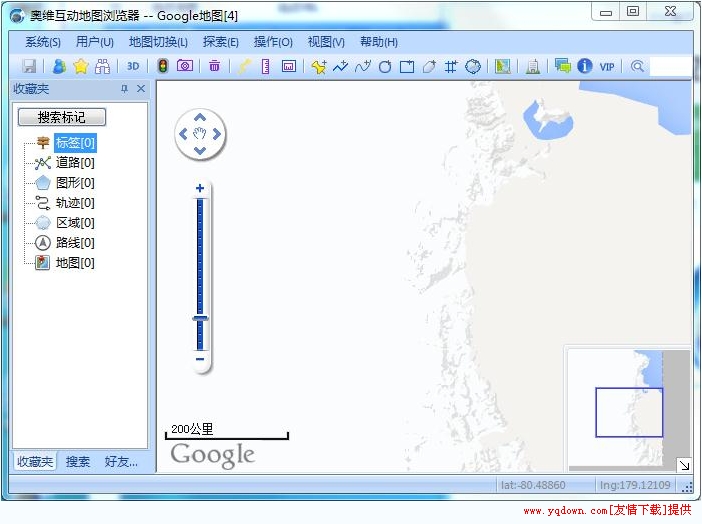Pan the map left with arrow
Image resolution: width=702 pixels, height=524 pixels.
click(183, 134)
